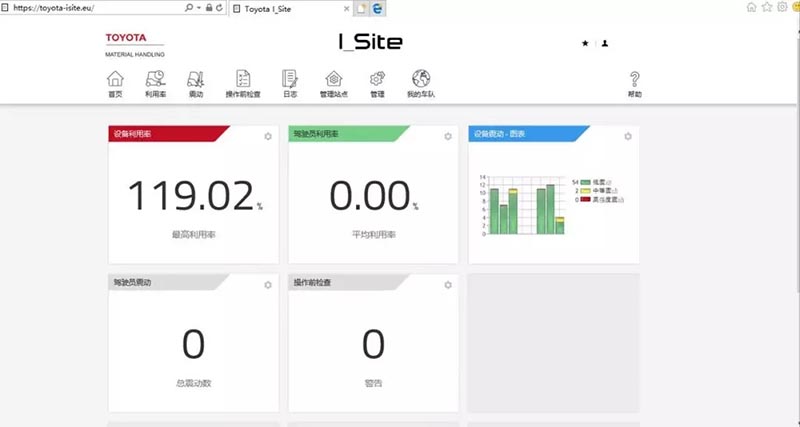The width and height of the screenshot is (800, 427).
Task: Open settings gear on 操作前检查 card
Action: click(448, 285)
